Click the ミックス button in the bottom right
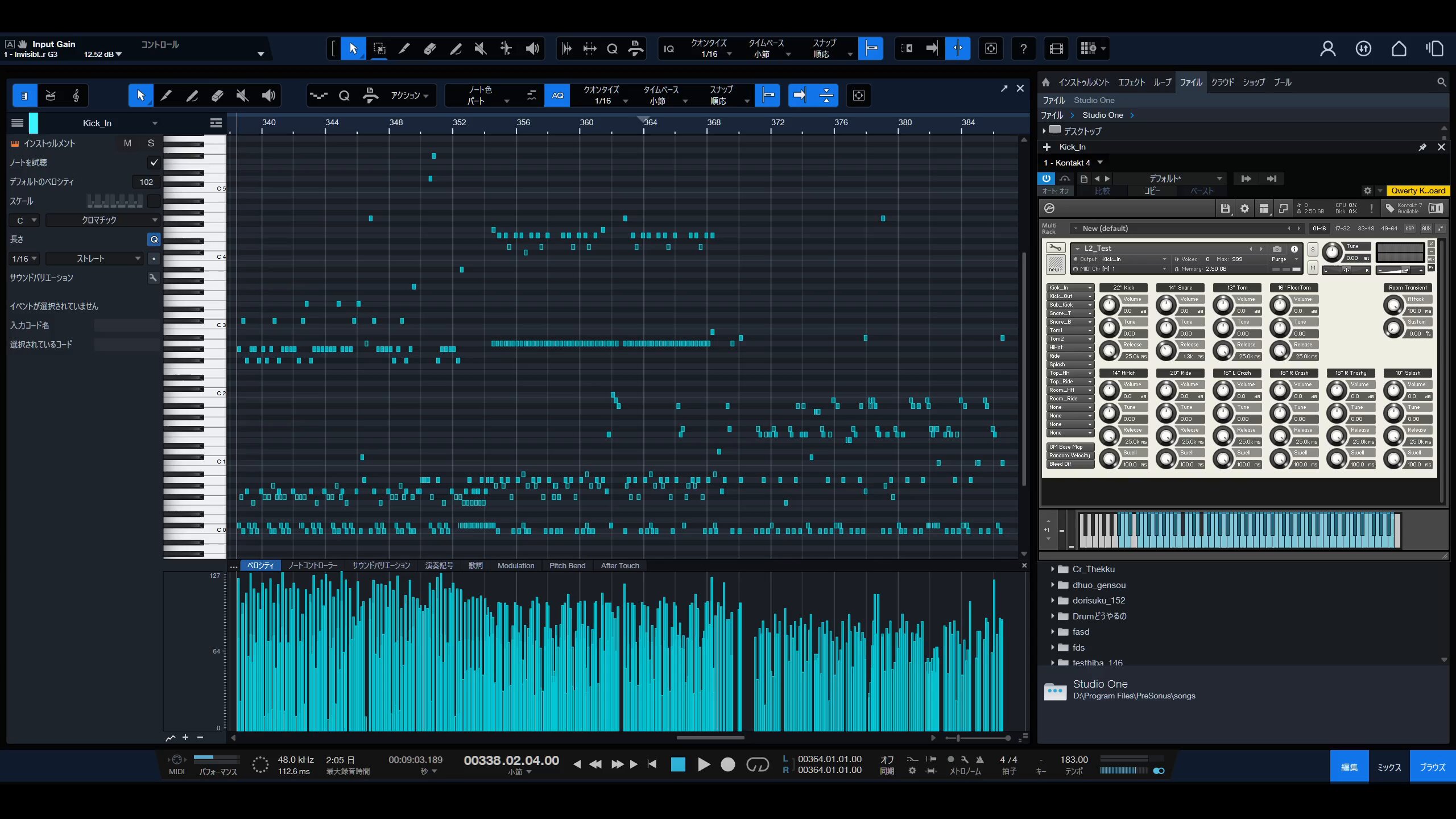The height and width of the screenshot is (819, 1456). (1388, 767)
